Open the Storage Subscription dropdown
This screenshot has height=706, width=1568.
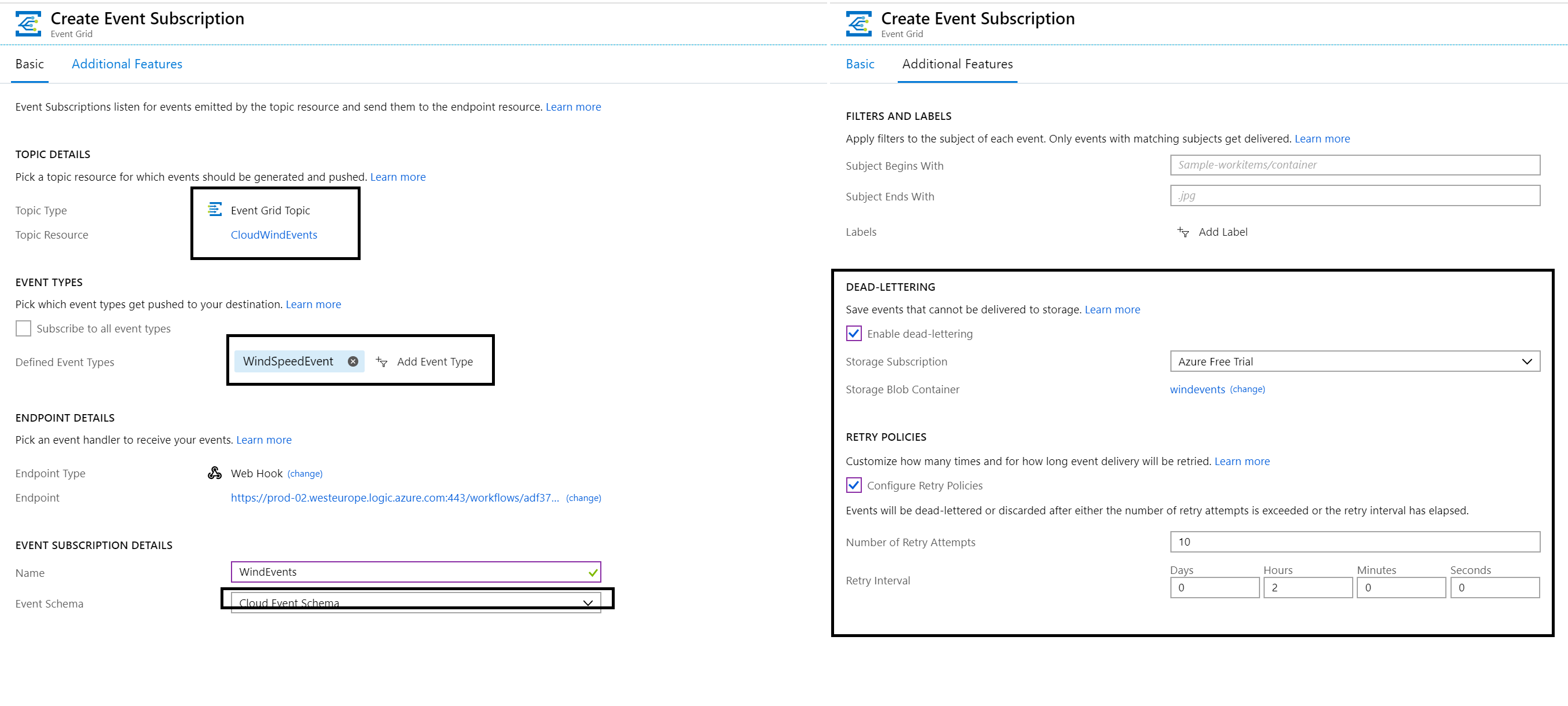[x=1354, y=361]
